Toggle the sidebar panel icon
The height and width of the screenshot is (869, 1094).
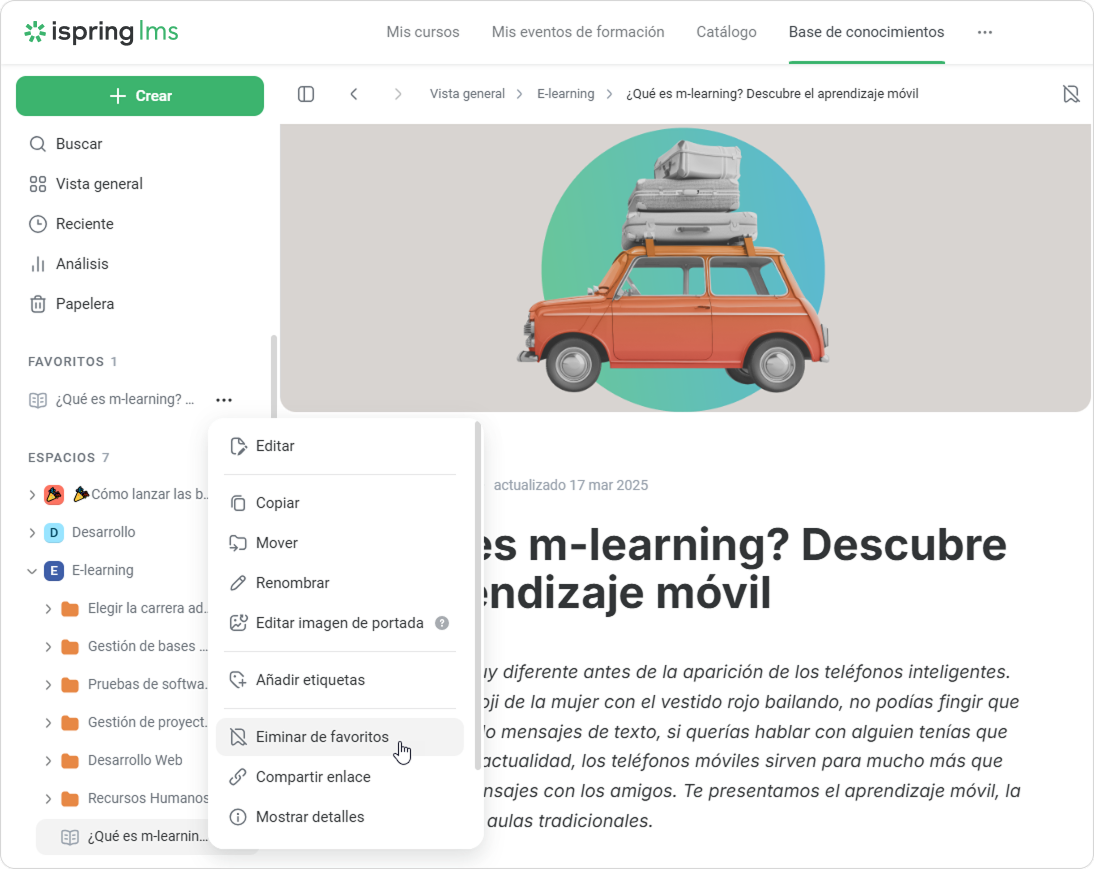click(306, 94)
